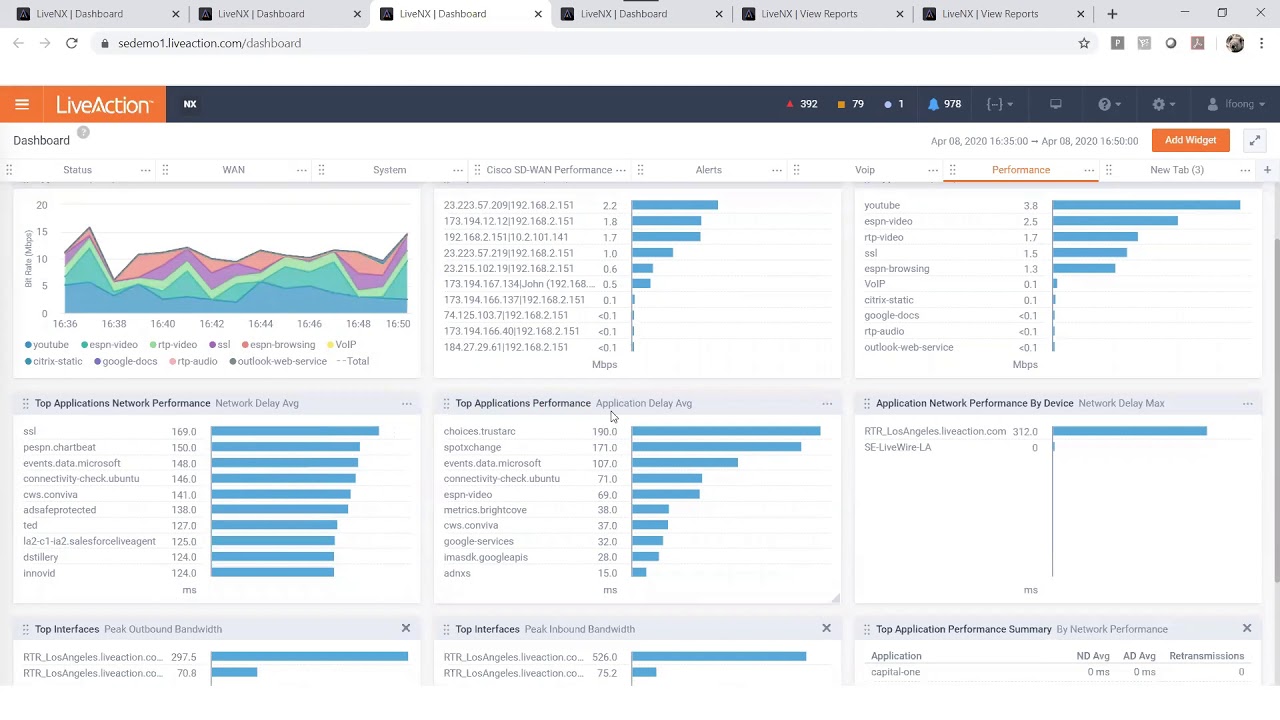The image size is (1280, 720).
Task: Toggle youtube series in chart legend
Action: click(x=47, y=345)
